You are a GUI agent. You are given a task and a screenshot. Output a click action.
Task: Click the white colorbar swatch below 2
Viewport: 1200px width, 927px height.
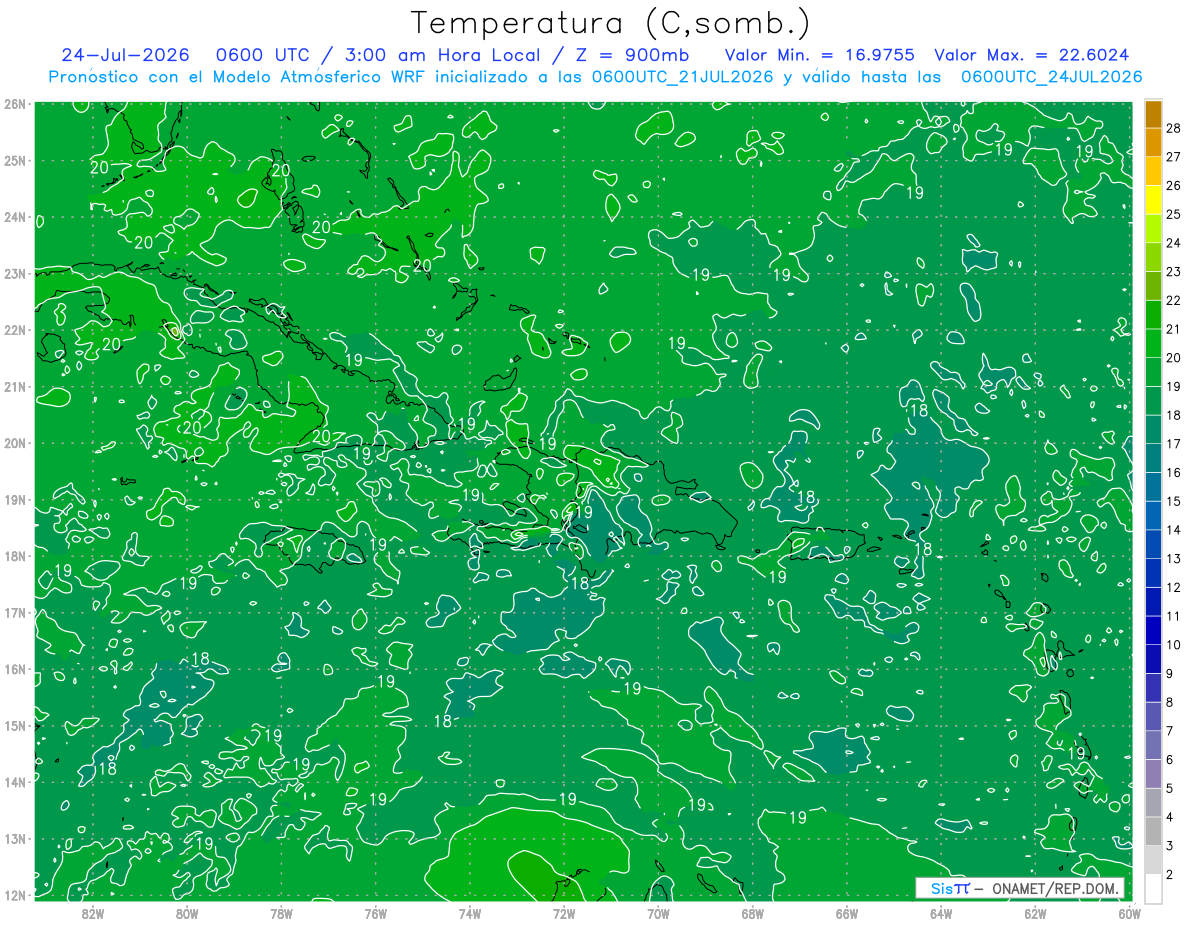tap(1153, 888)
